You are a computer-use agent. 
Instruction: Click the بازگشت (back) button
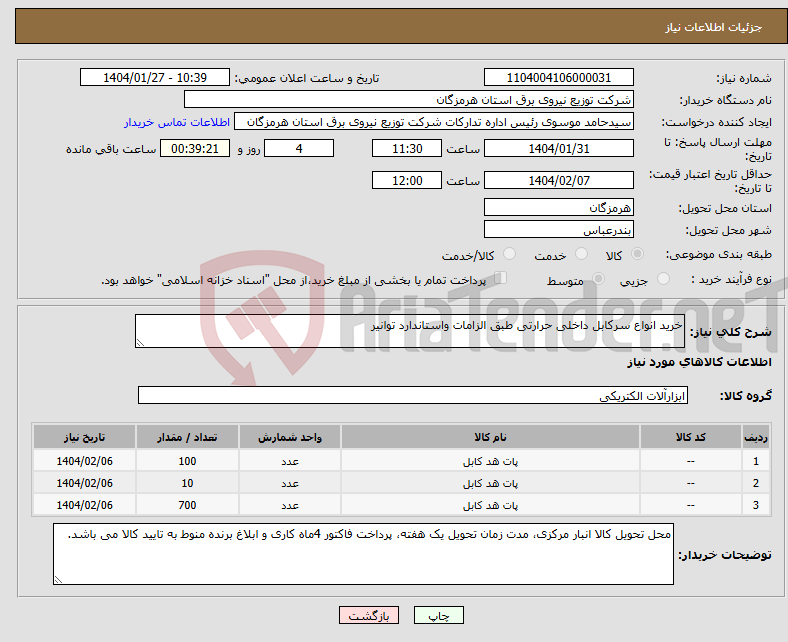coord(368,615)
